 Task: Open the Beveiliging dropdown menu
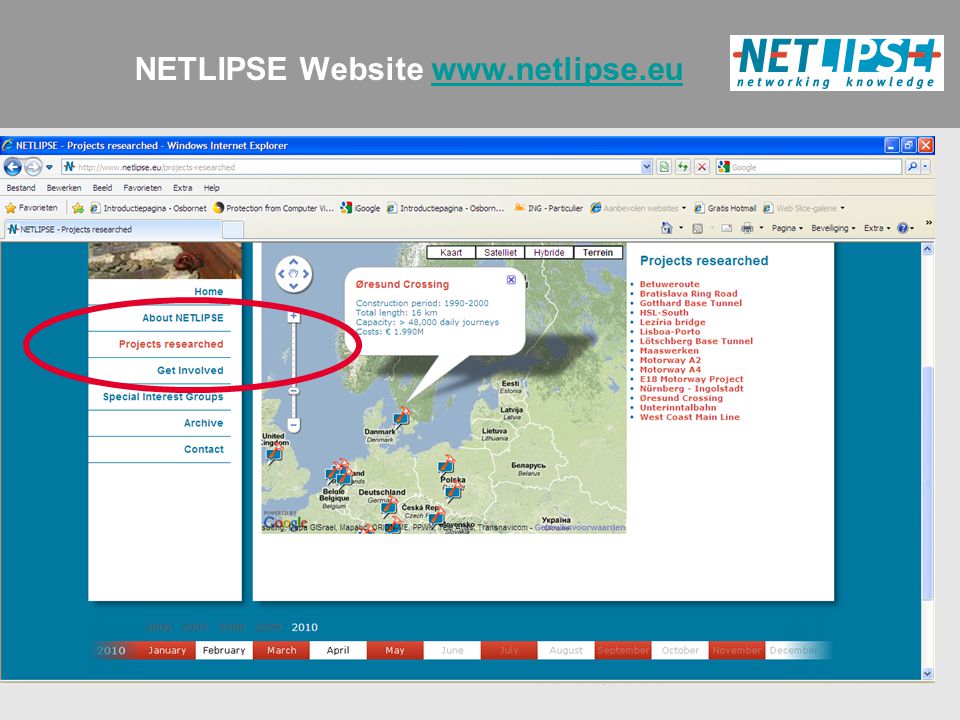[x=833, y=228]
